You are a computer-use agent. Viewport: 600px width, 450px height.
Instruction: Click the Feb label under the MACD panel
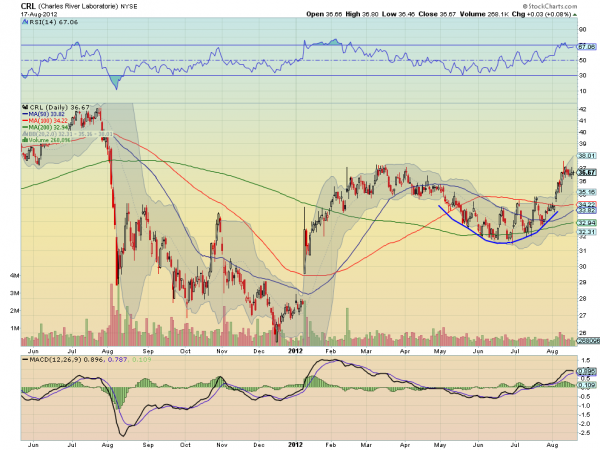pyautogui.click(x=331, y=445)
